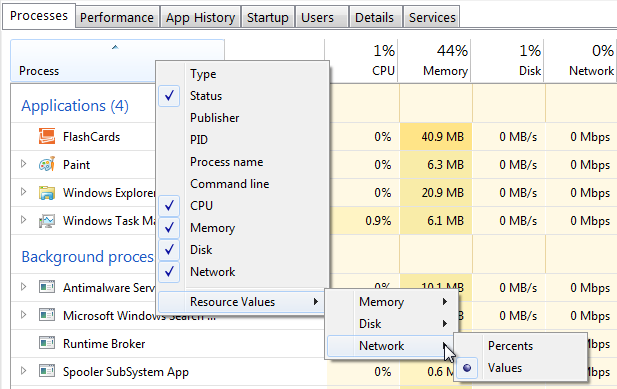The height and width of the screenshot is (389, 617).
Task: Enable the Process name column
Action: [x=243, y=162]
